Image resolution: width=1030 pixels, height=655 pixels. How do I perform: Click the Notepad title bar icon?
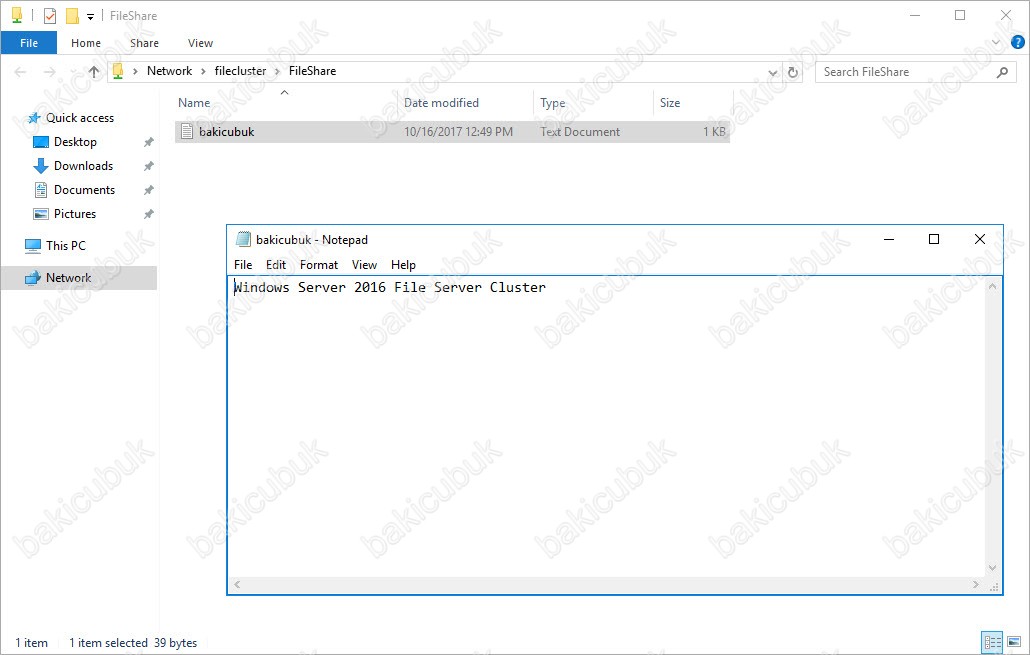point(243,239)
